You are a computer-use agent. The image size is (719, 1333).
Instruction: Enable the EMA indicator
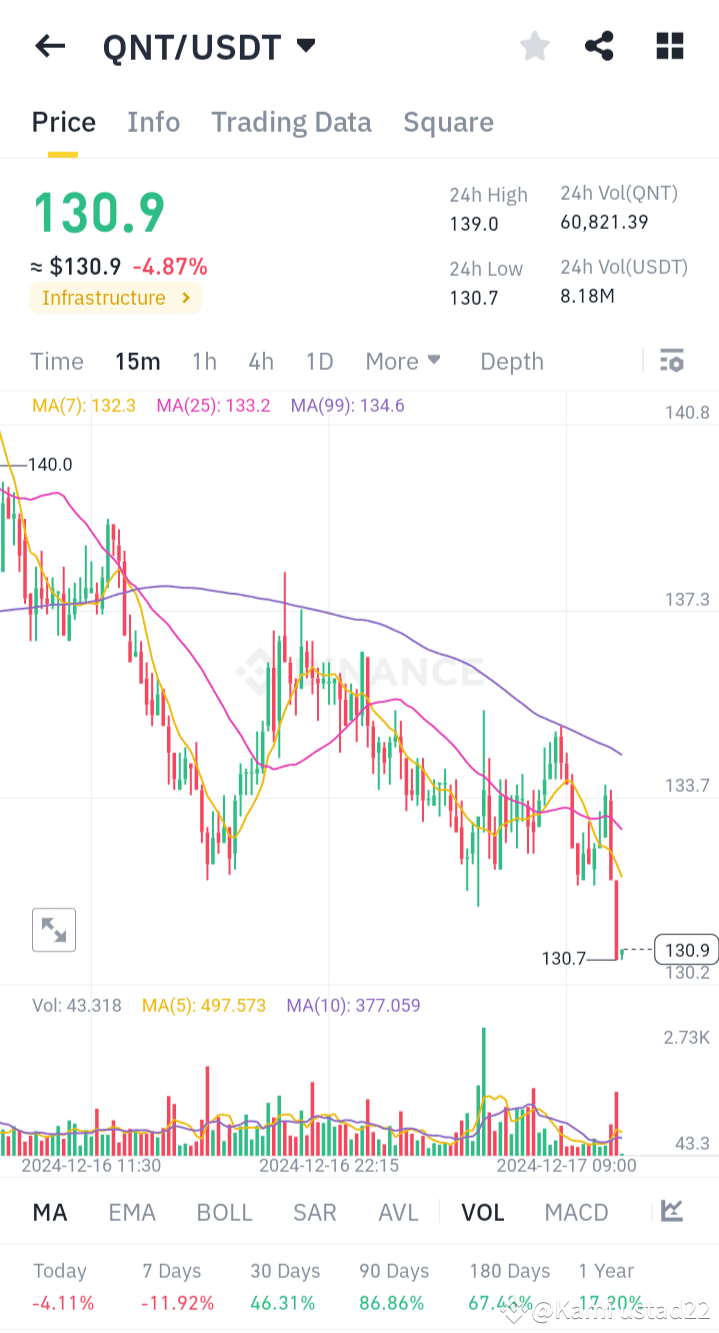pyautogui.click(x=132, y=1211)
